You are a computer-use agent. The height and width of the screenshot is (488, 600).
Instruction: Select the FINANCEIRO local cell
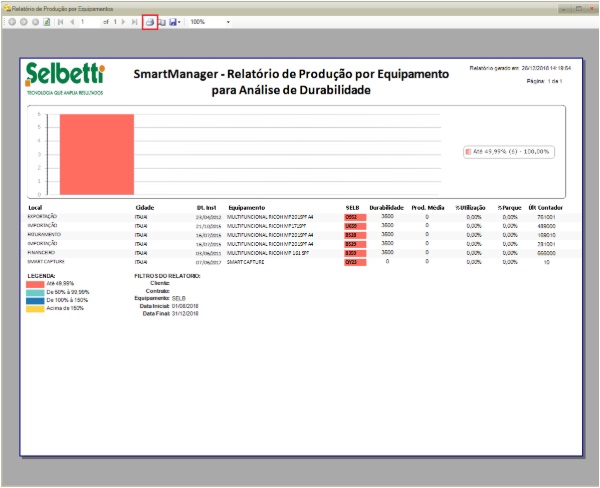41,253
